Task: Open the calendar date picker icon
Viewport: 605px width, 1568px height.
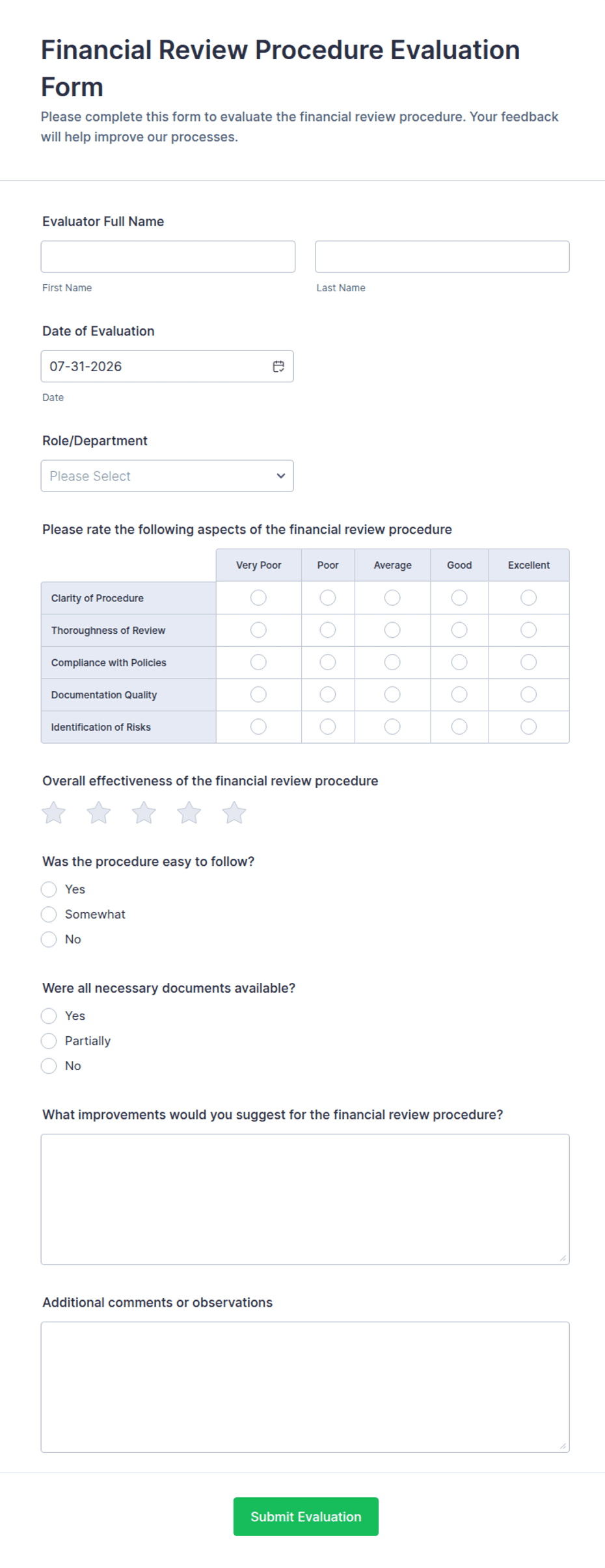Action: [x=278, y=367]
